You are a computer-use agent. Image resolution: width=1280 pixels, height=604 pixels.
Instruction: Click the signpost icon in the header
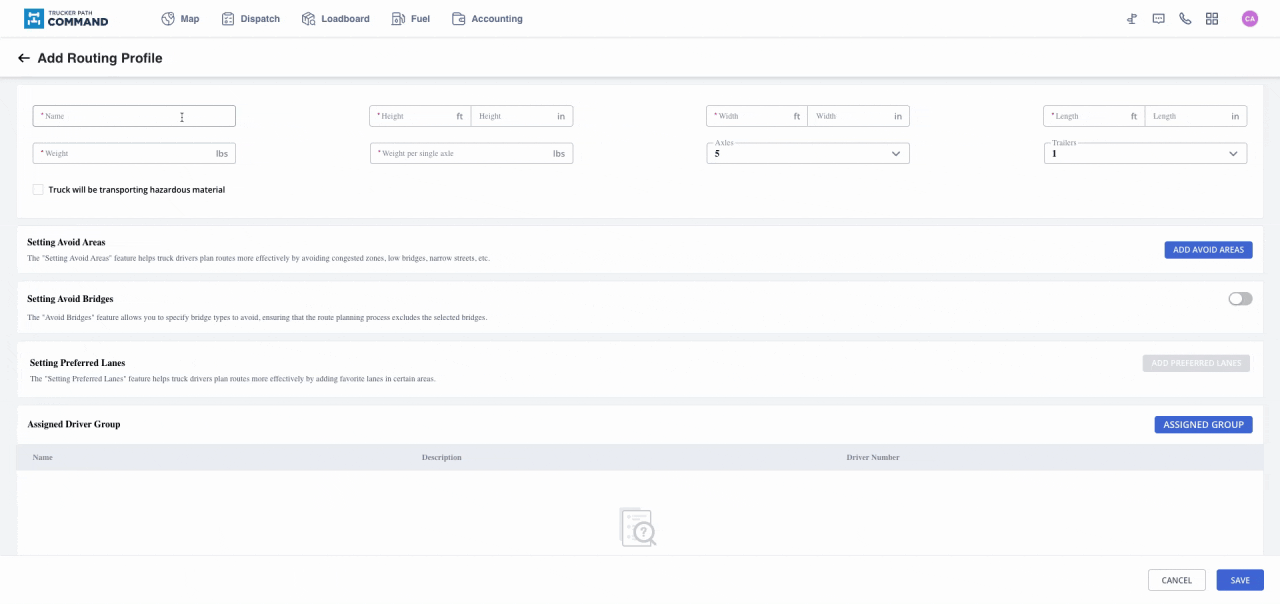1132,19
